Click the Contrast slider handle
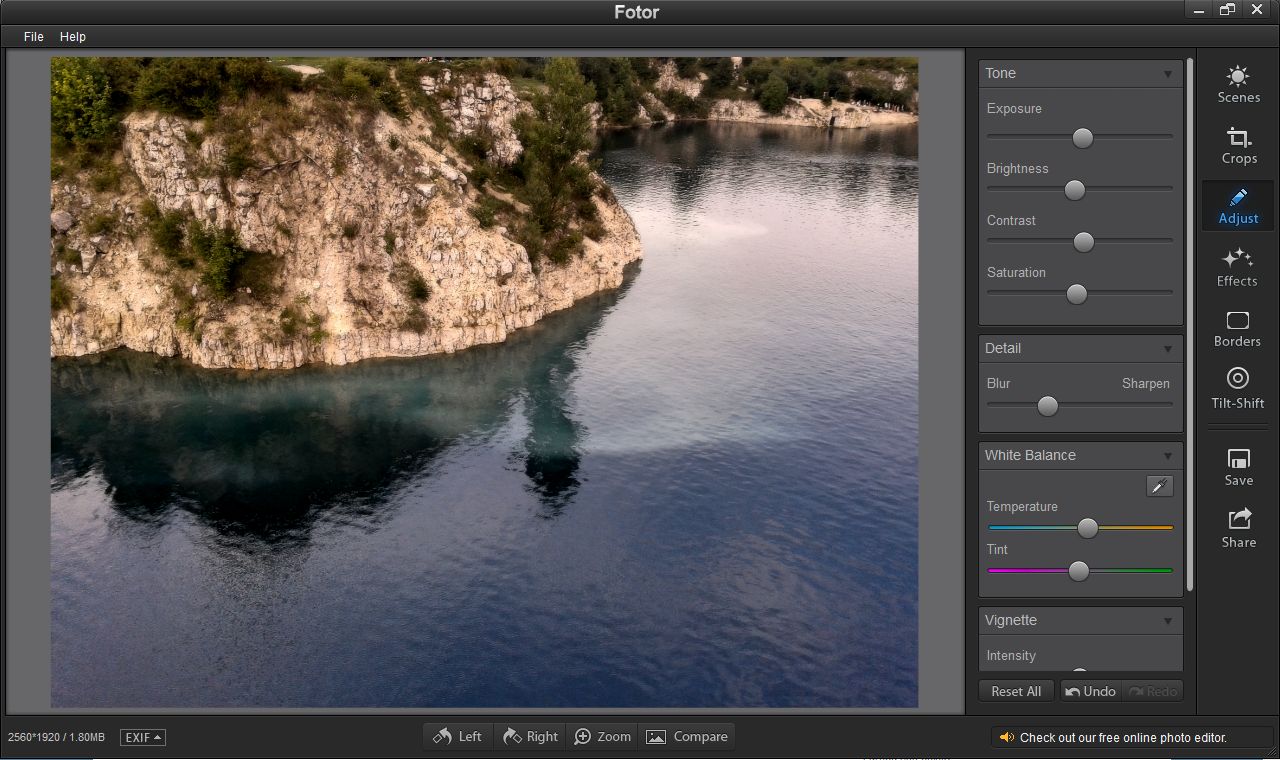The width and height of the screenshot is (1280, 760). point(1084,242)
